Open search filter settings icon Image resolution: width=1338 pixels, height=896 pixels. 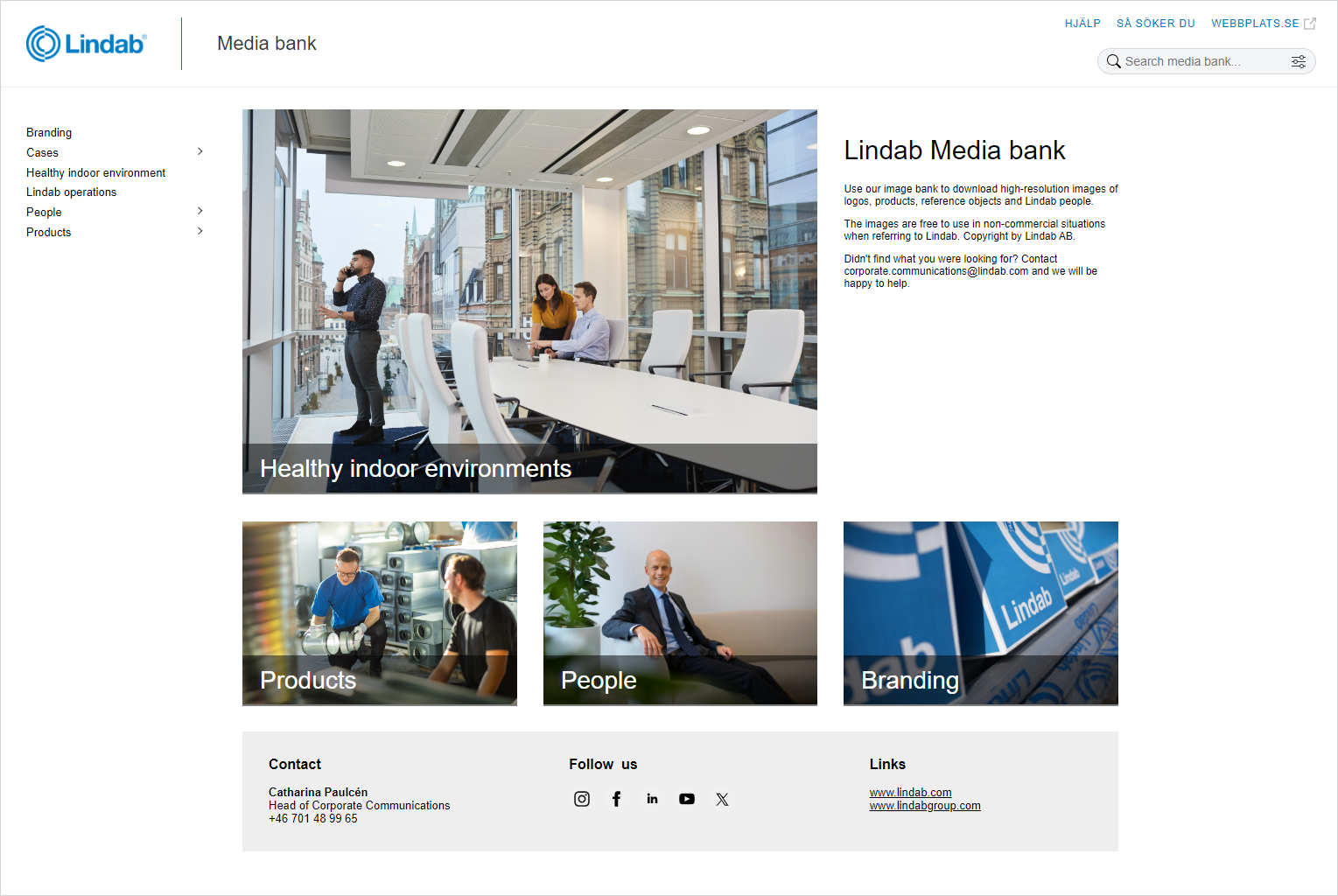coord(1299,61)
